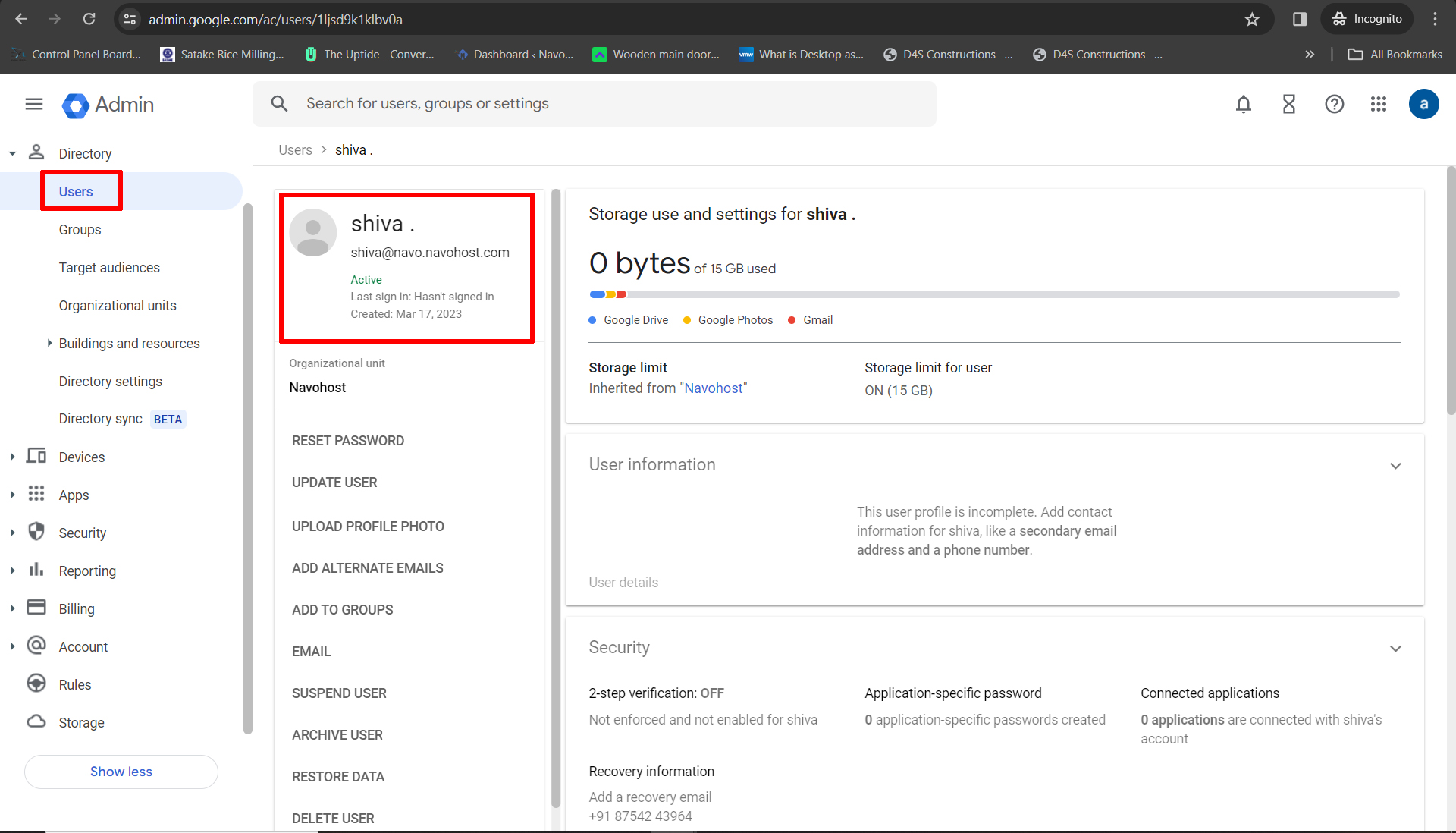Click the Rules icon in sidebar

[36, 684]
